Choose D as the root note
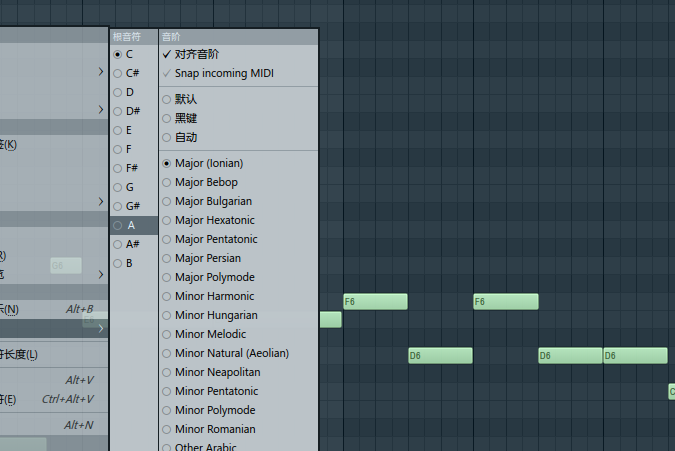 (134, 92)
